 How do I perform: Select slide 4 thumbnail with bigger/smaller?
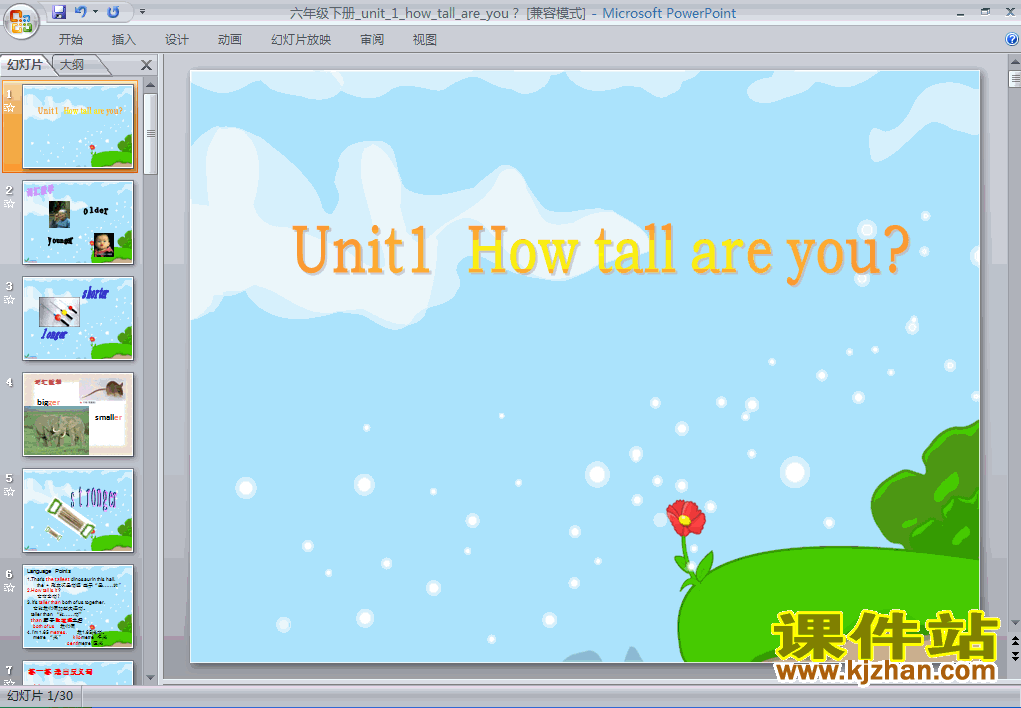pos(77,414)
